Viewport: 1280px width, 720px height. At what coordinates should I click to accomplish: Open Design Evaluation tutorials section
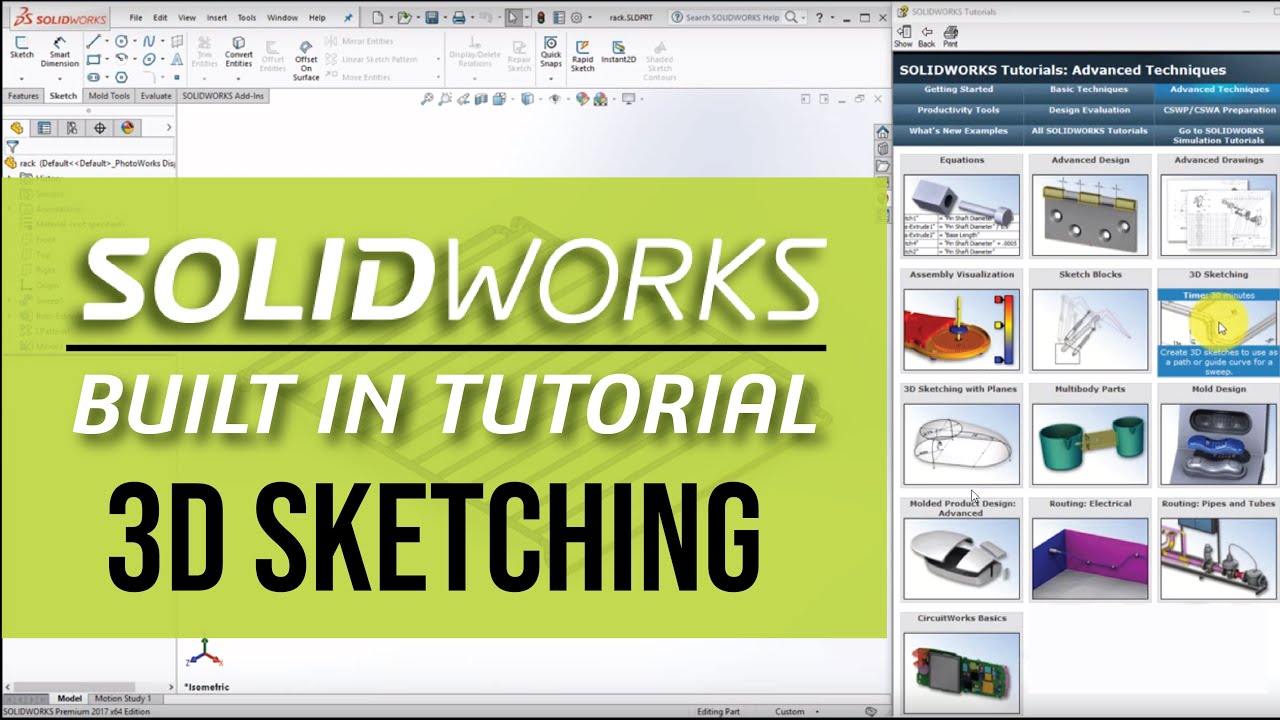point(1089,110)
